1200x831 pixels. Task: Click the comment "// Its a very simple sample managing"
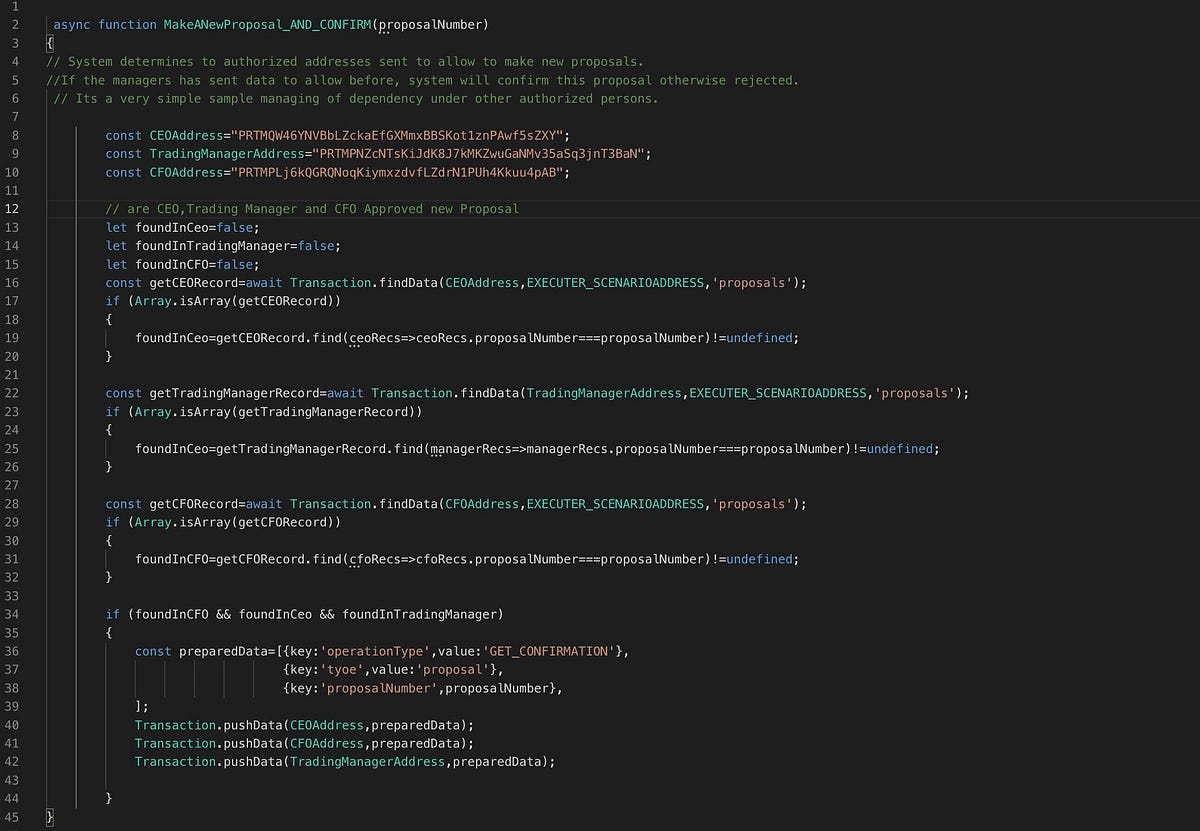356,98
